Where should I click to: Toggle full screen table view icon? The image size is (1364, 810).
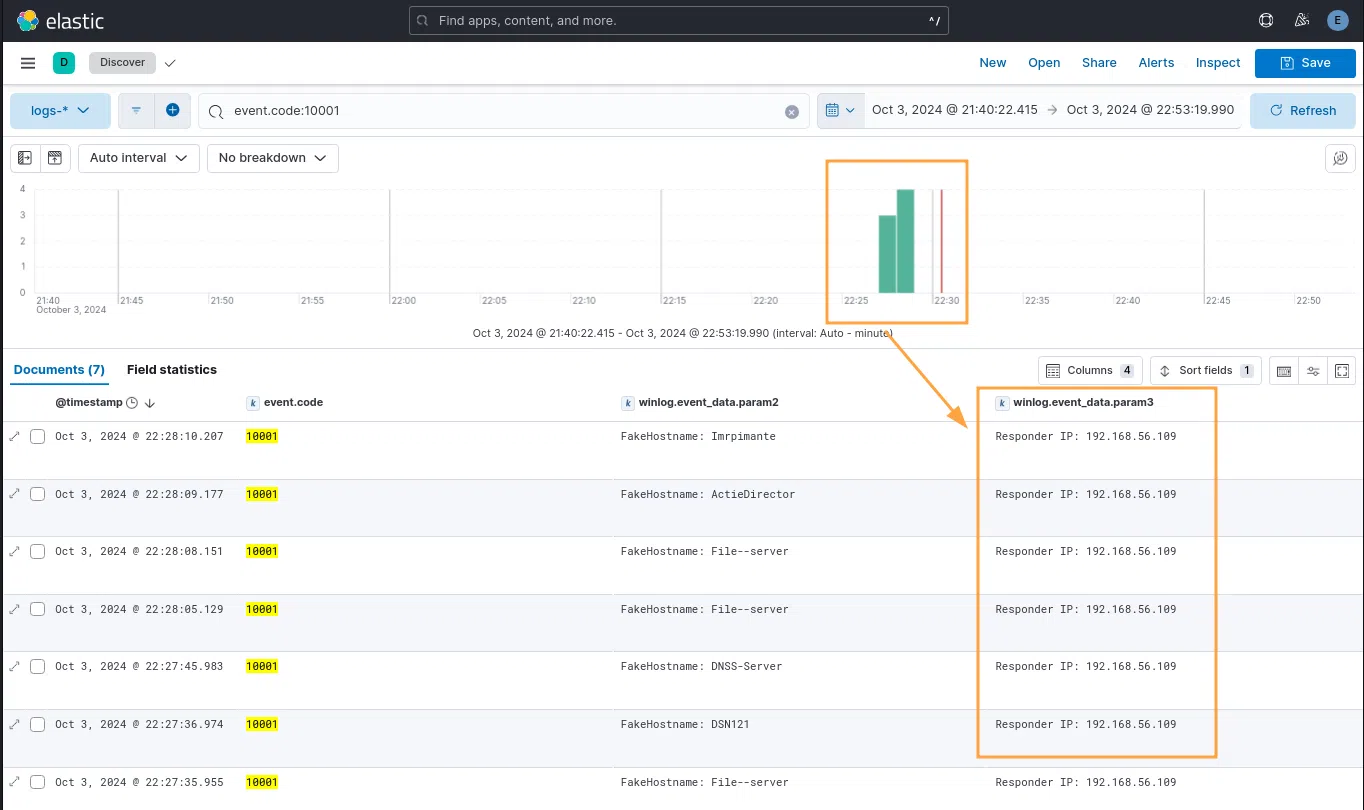point(1342,371)
